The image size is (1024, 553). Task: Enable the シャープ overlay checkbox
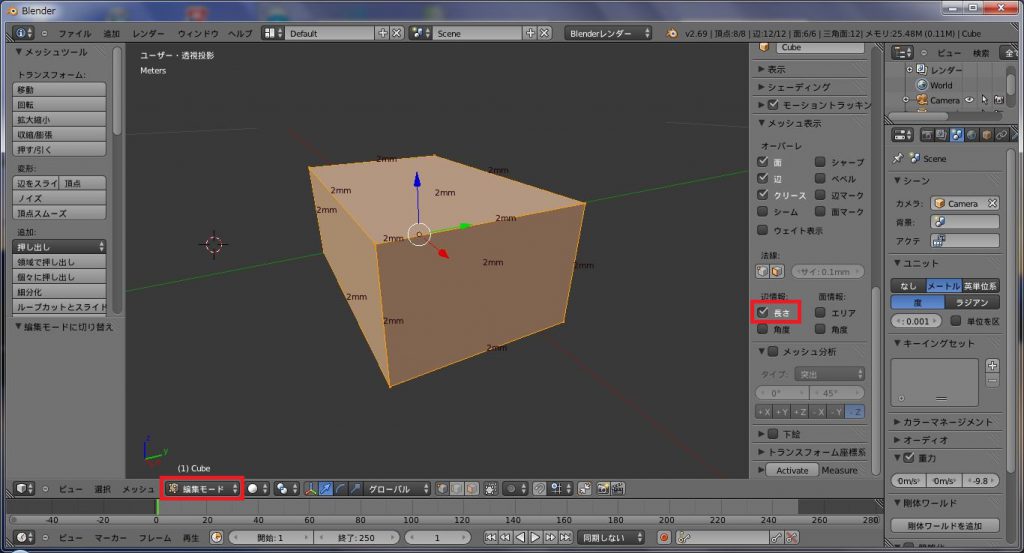[820, 161]
